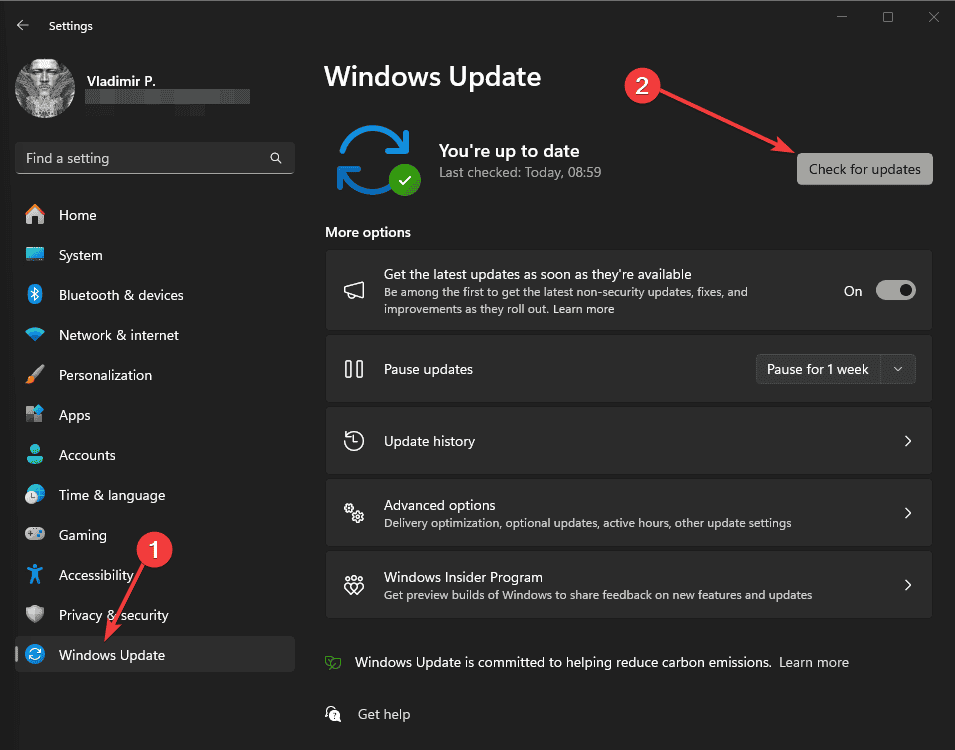Click the Privacy shield icon
This screenshot has width=955, height=750.
click(35, 614)
